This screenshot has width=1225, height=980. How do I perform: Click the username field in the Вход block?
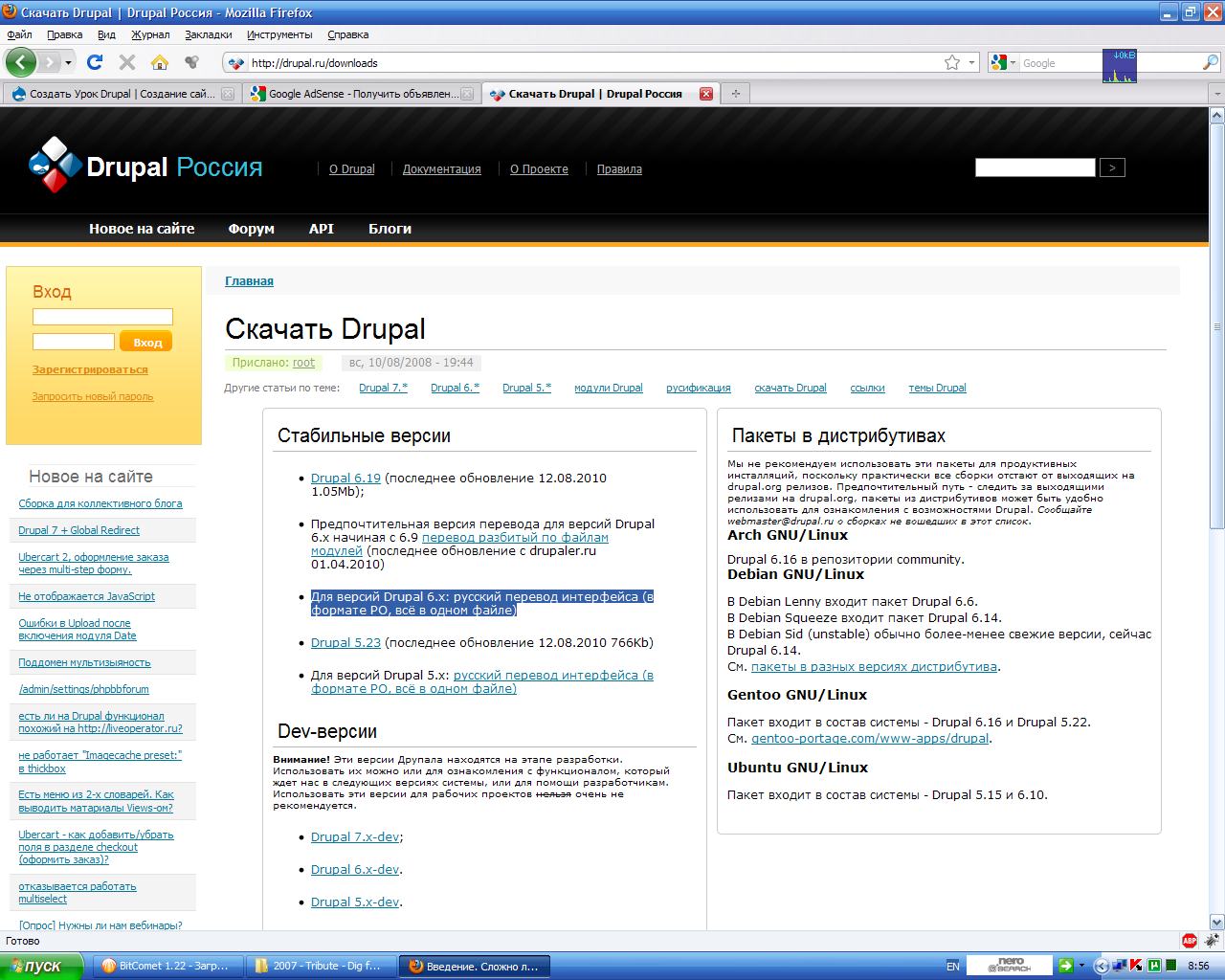(102, 317)
